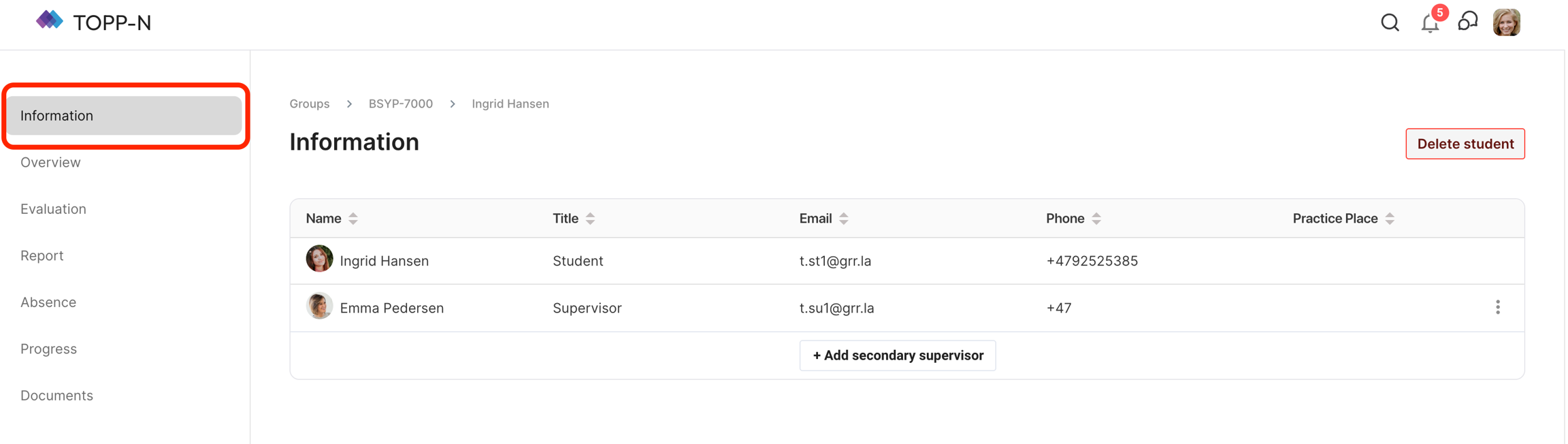Click Ingrid Hansen's avatar photo

click(x=319, y=259)
